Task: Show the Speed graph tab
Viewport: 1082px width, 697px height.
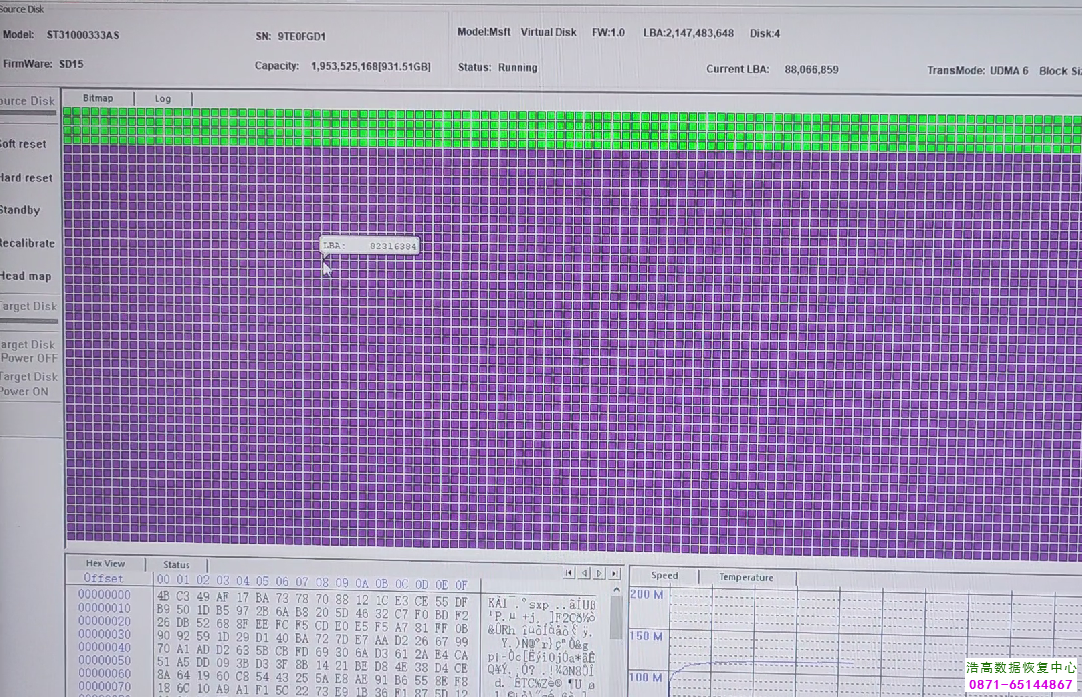Action: (x=664, y=576)
